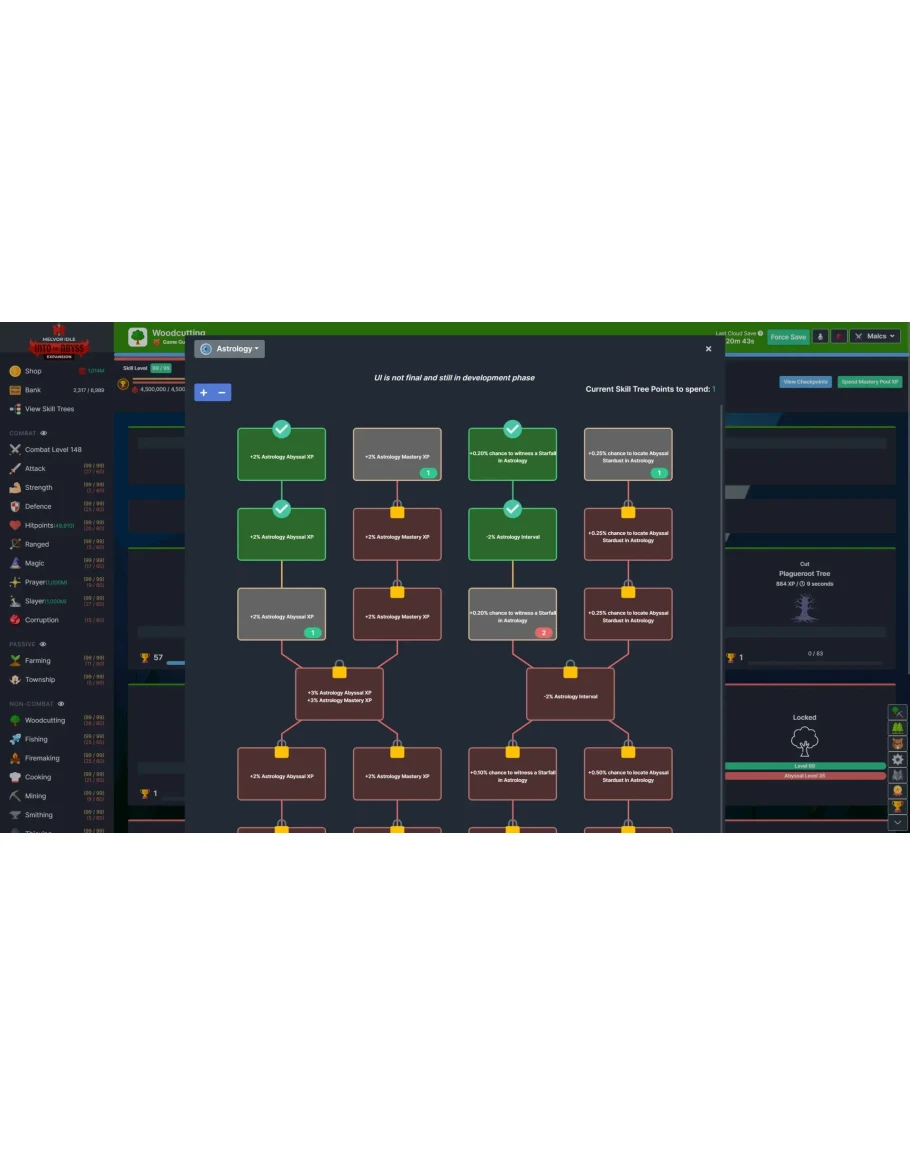
Task: Click View Skill Trees icon in sidebar
Action: pos(15,409)
